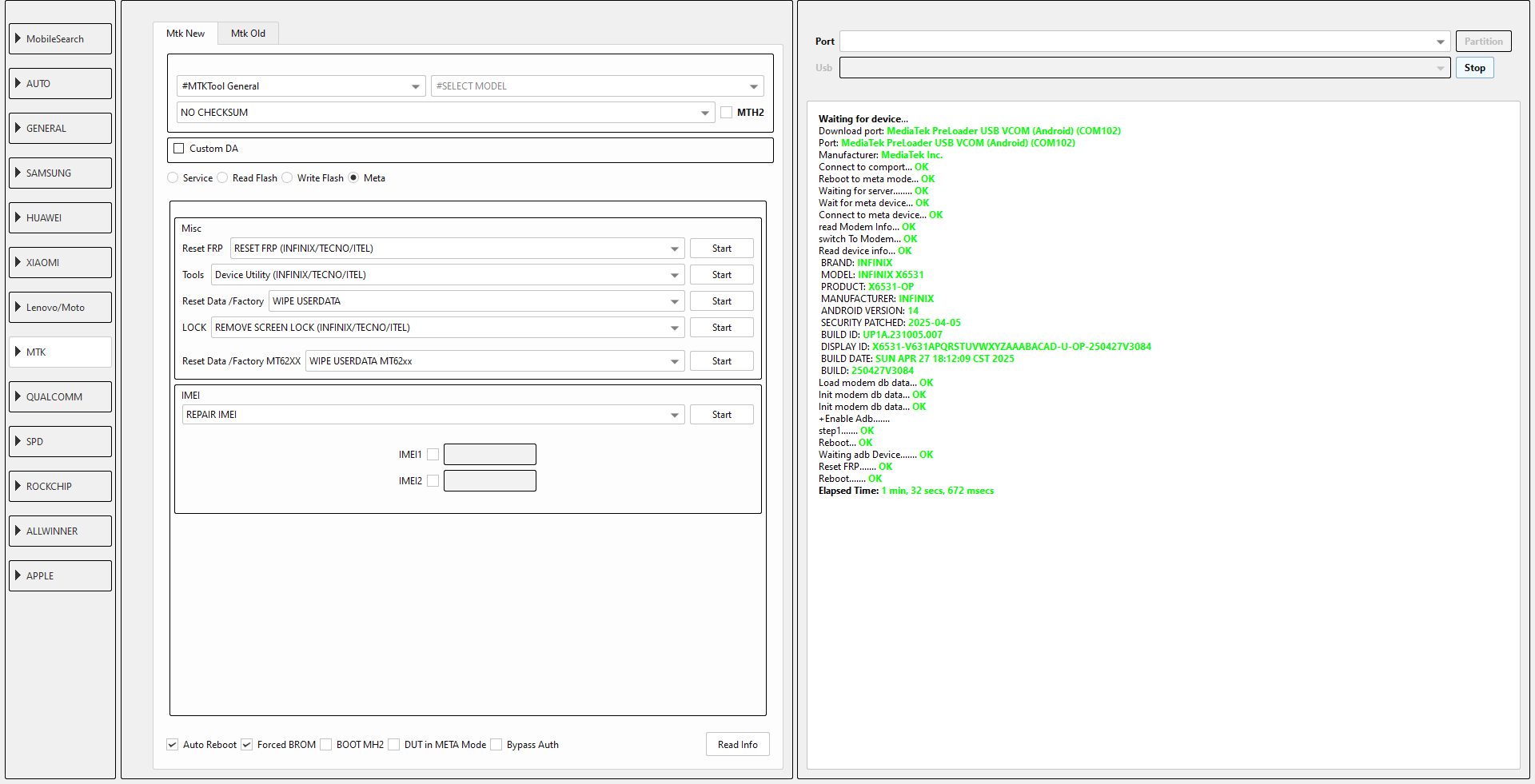Open the #SELECT MODEL dropdown
Image resolution: width=1535 pixels, height=784 pixels.
pos(597,86)
